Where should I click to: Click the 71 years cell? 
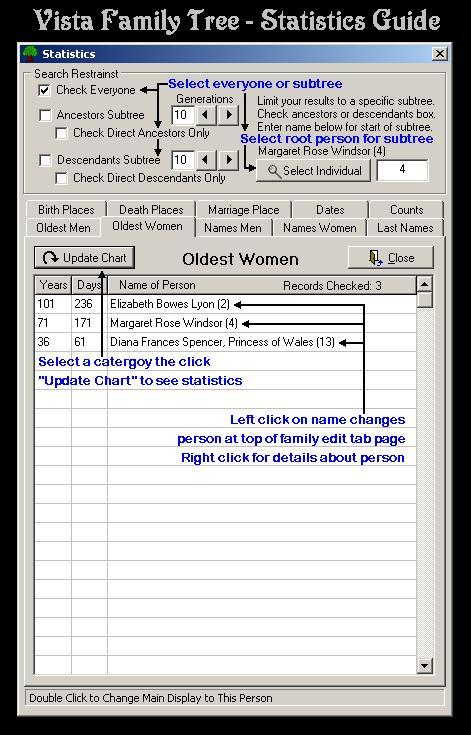click(x=53, y=323)
